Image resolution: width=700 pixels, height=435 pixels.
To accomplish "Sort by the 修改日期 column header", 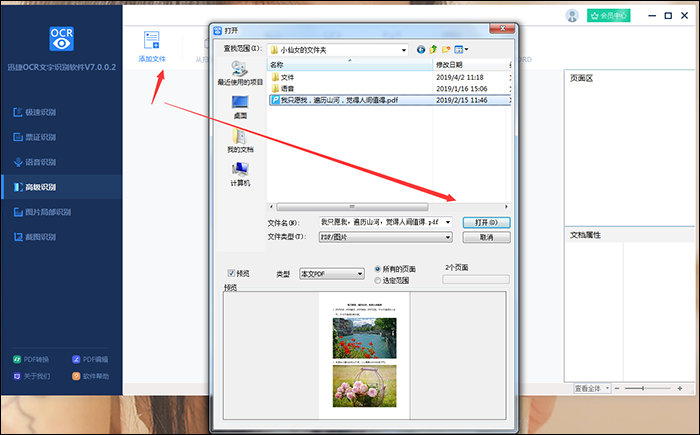I will pyautogui.click(x=471, y=65).
